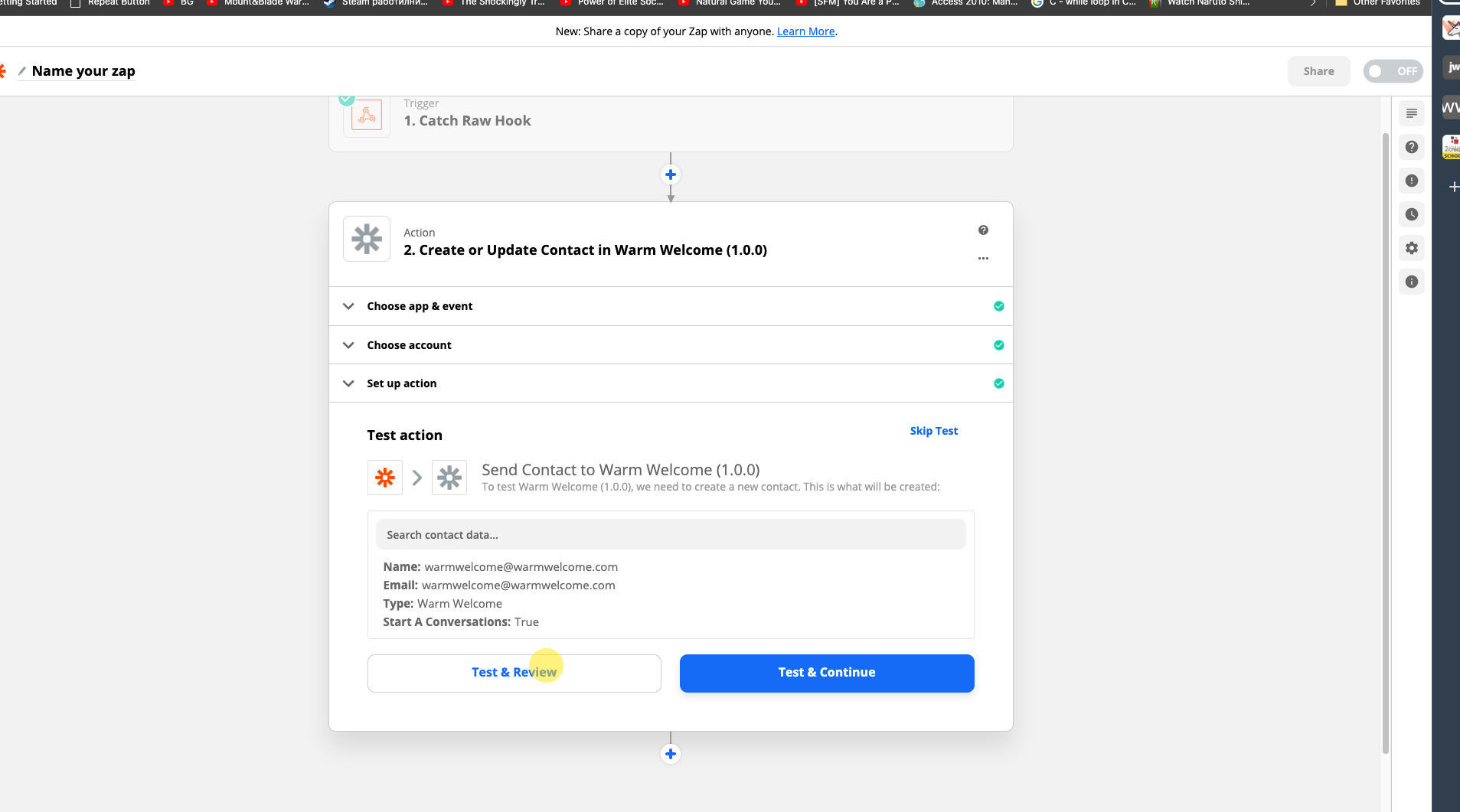Open Zap settings gear icon
The width and height of the screenshot is (1460, 812).
tap(1412, 248)
